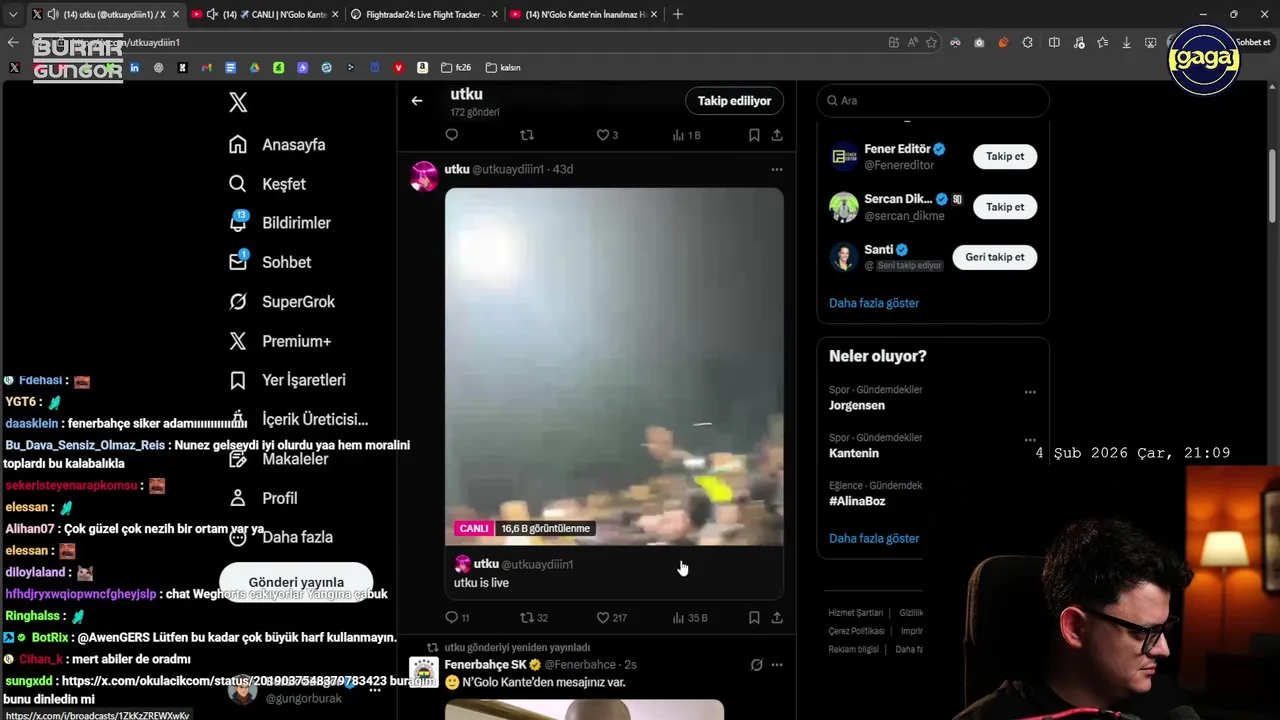Play utku's live broadcast video
The height and width of the screenshot is (720, 1280).
pyautogui.click(x=614, y=366)
